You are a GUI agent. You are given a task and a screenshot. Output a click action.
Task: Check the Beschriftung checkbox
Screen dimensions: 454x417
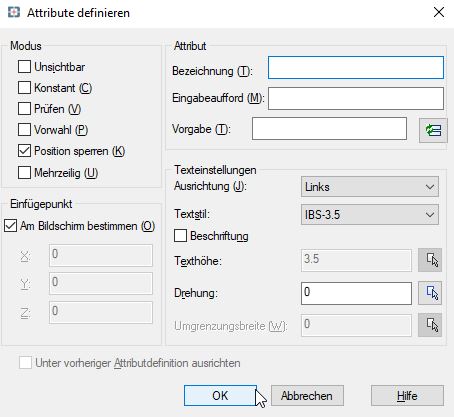tap(180, 236)
